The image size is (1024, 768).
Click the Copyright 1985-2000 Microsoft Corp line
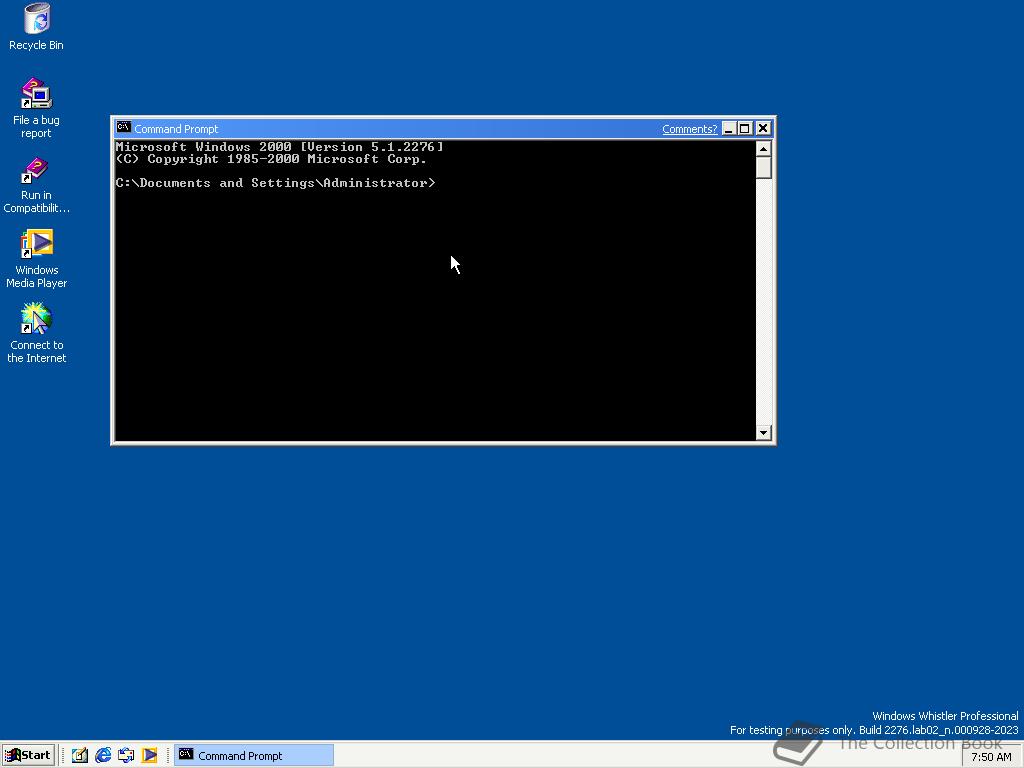coord(271,159)
